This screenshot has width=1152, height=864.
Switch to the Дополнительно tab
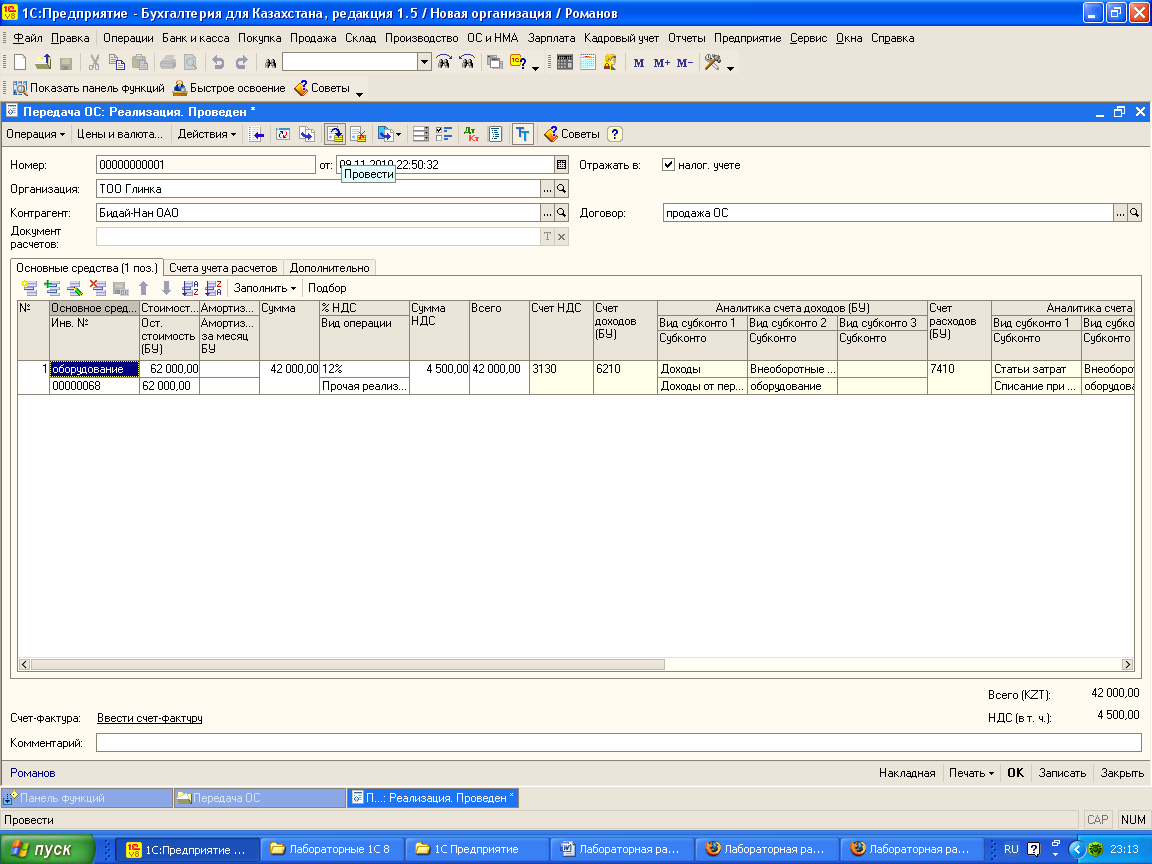(329, 268)
